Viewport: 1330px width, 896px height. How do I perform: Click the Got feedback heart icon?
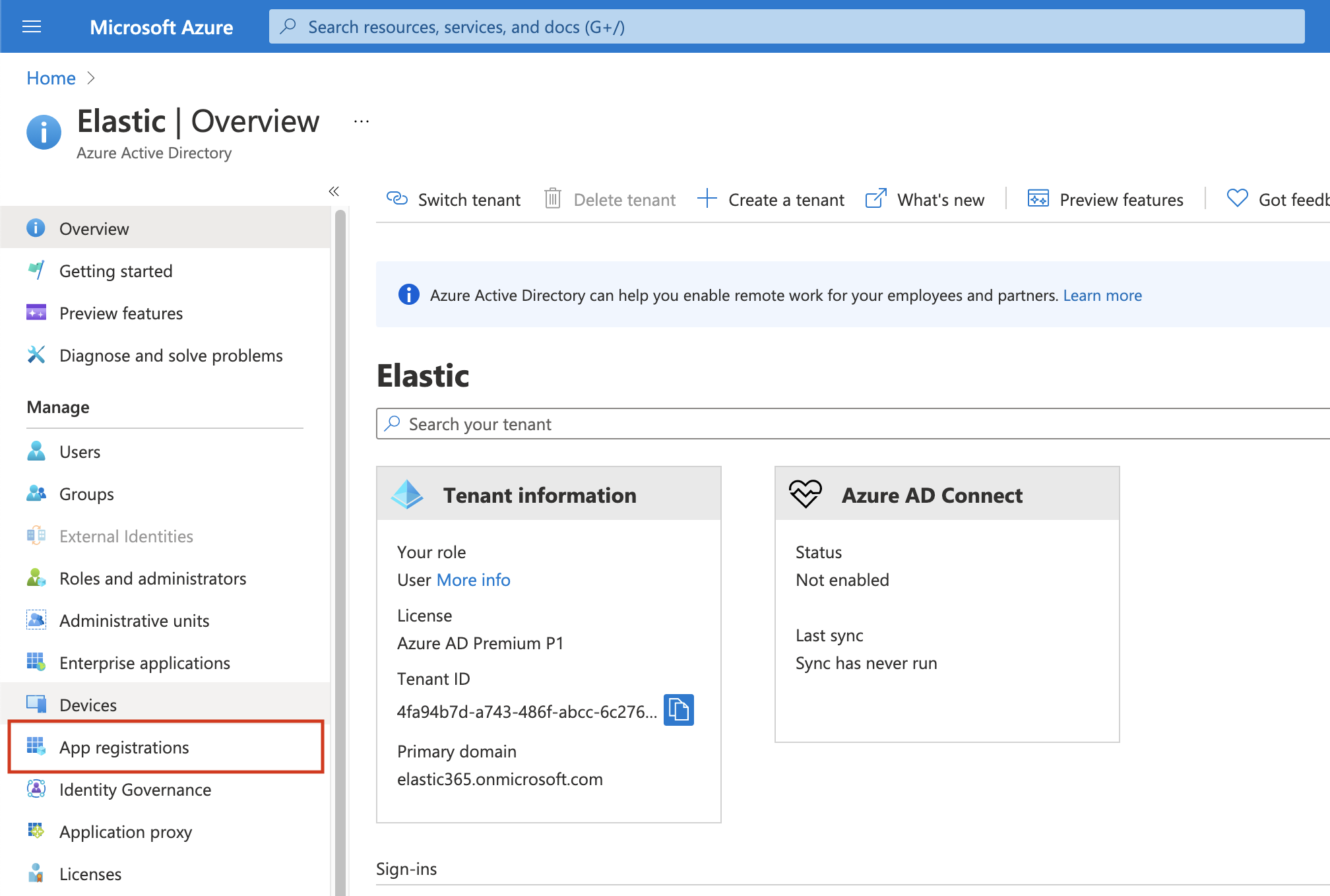pos(1237,198)
